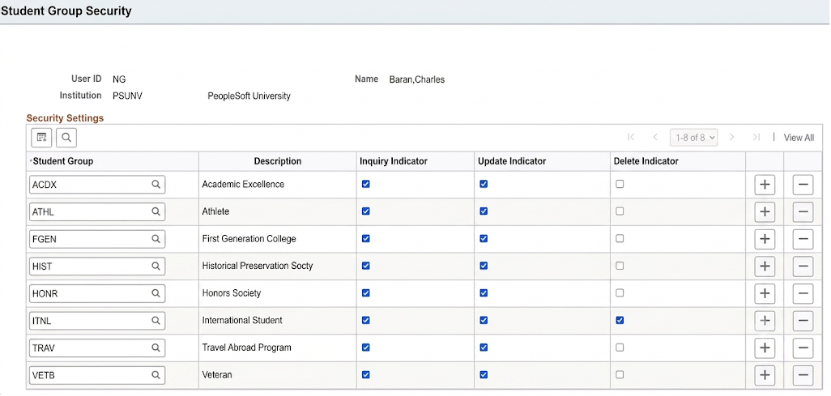This screenshot has width=831, height=396.
Task: Click the TRAV student group field
Action: pyautogui.click(x=97, y=348)
